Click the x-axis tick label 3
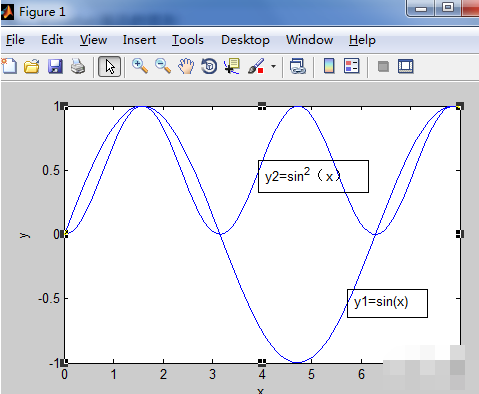The image size is (479, 394). [x=213, y=375]
